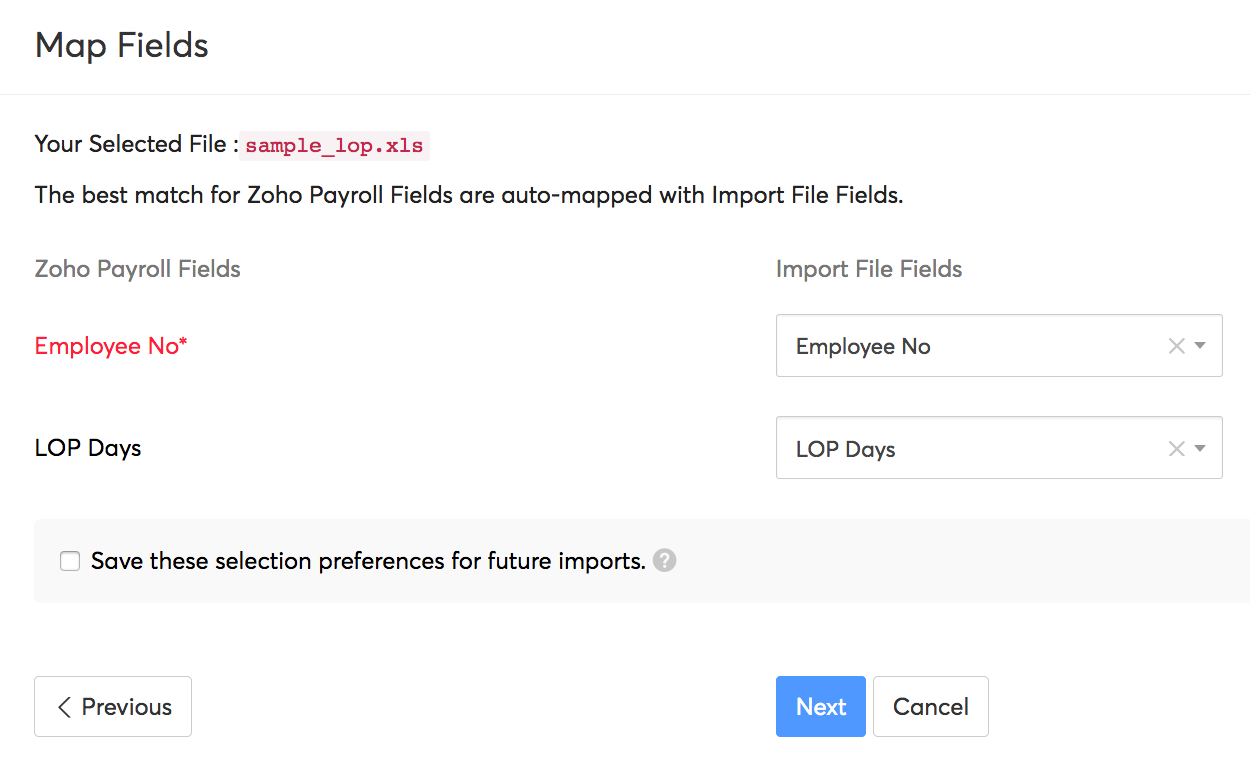
Task: Click the sample_lop.xls file name
Action: click(334, 145)
